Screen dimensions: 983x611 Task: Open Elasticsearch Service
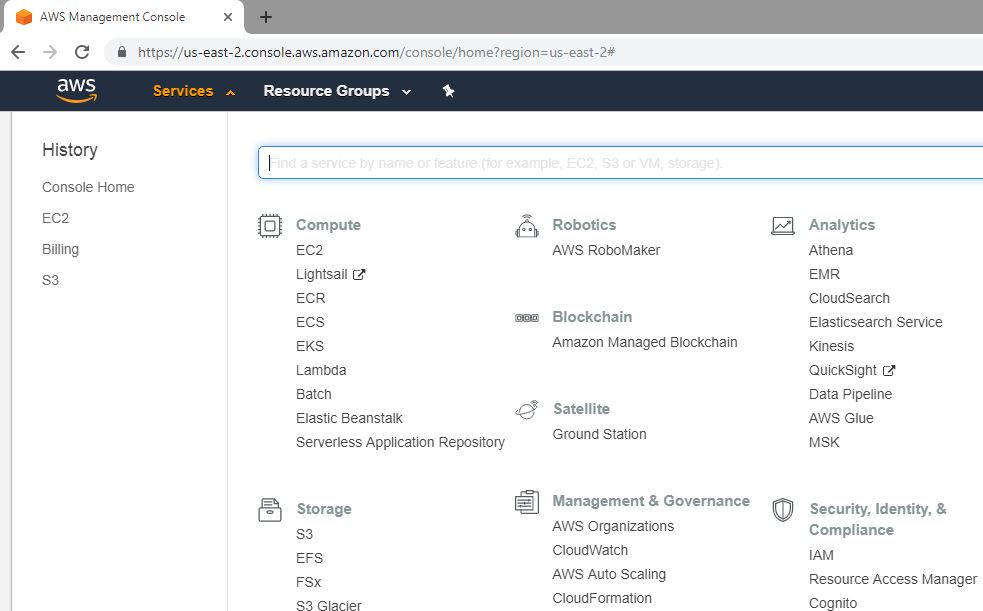[875, 322]
